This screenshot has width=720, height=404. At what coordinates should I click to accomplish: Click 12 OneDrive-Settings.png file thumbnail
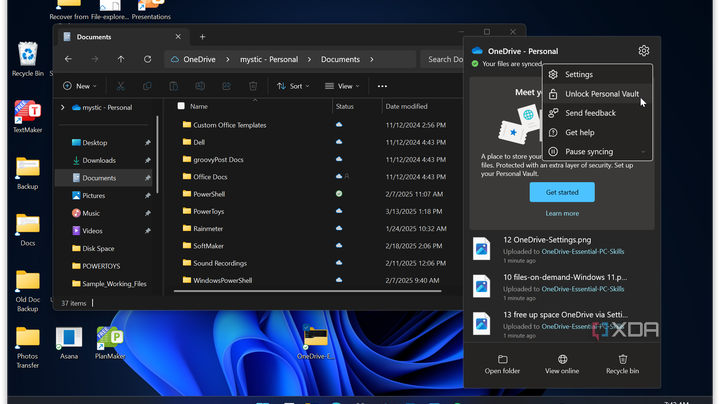(x=482, y=248)
